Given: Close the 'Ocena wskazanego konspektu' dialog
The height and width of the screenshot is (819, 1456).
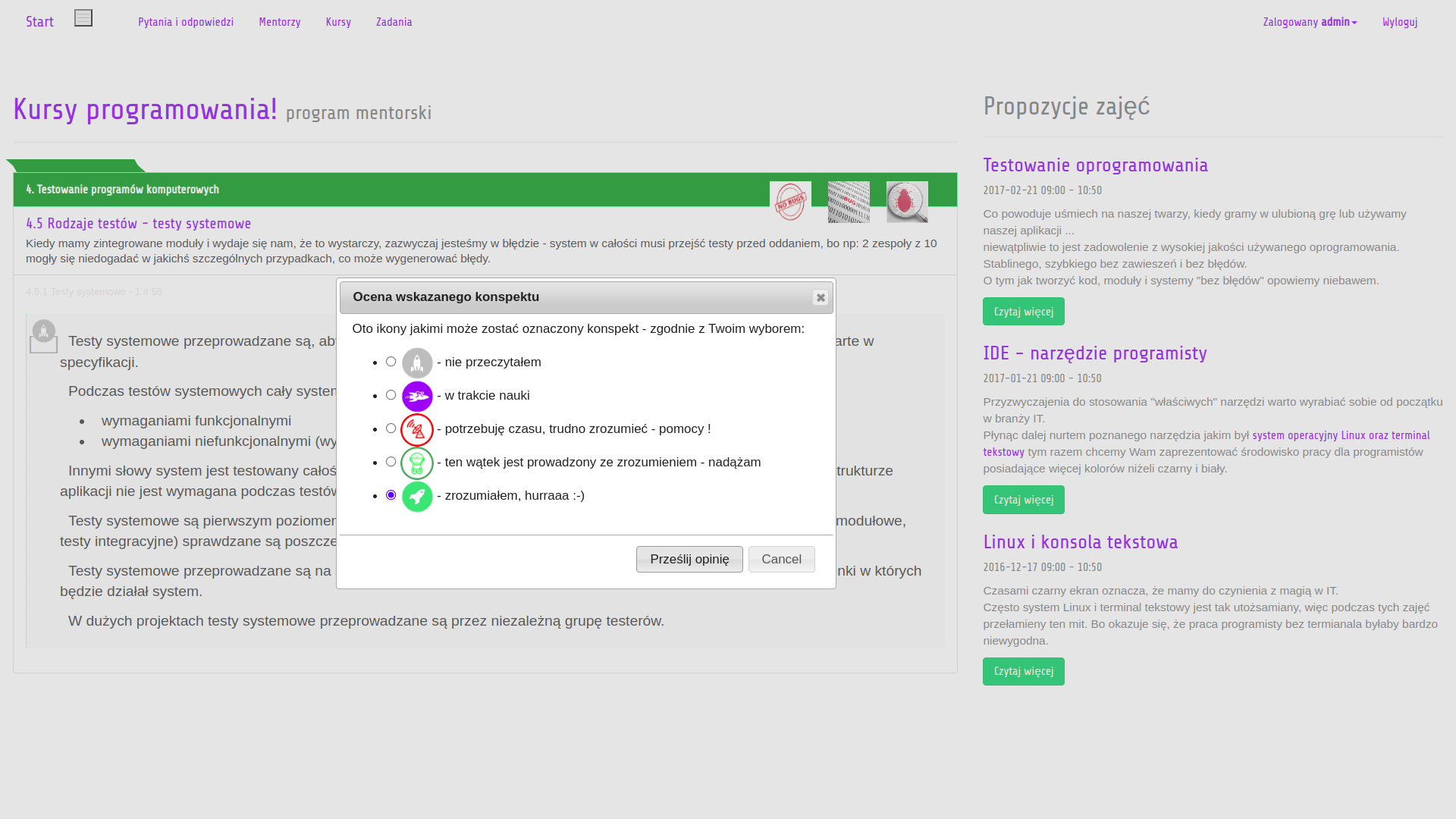Looking at the screenshot, I should tap(821, 298).
